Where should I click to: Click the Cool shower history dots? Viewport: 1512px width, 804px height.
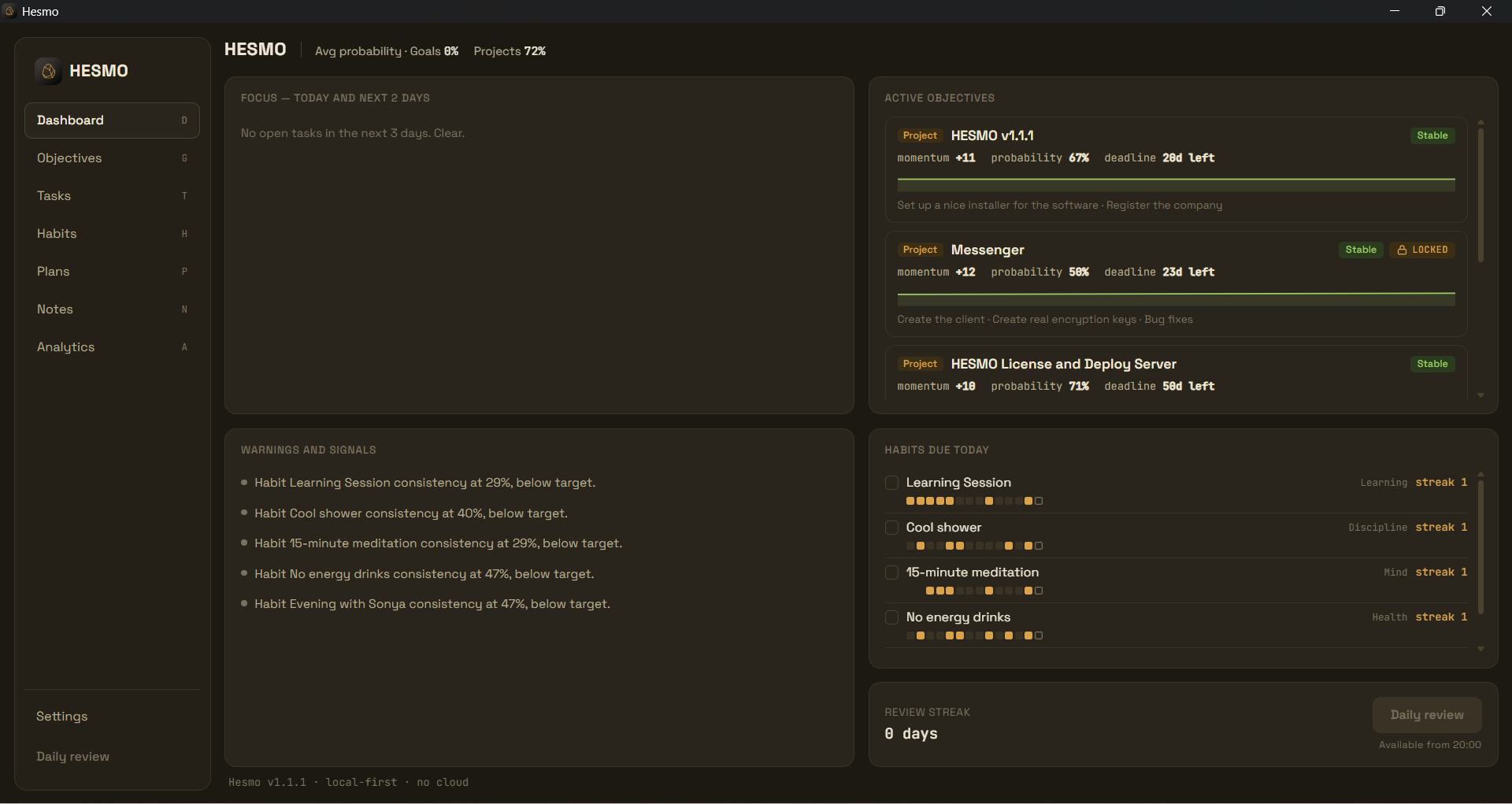pyautogui.click(x=974, y=546)
